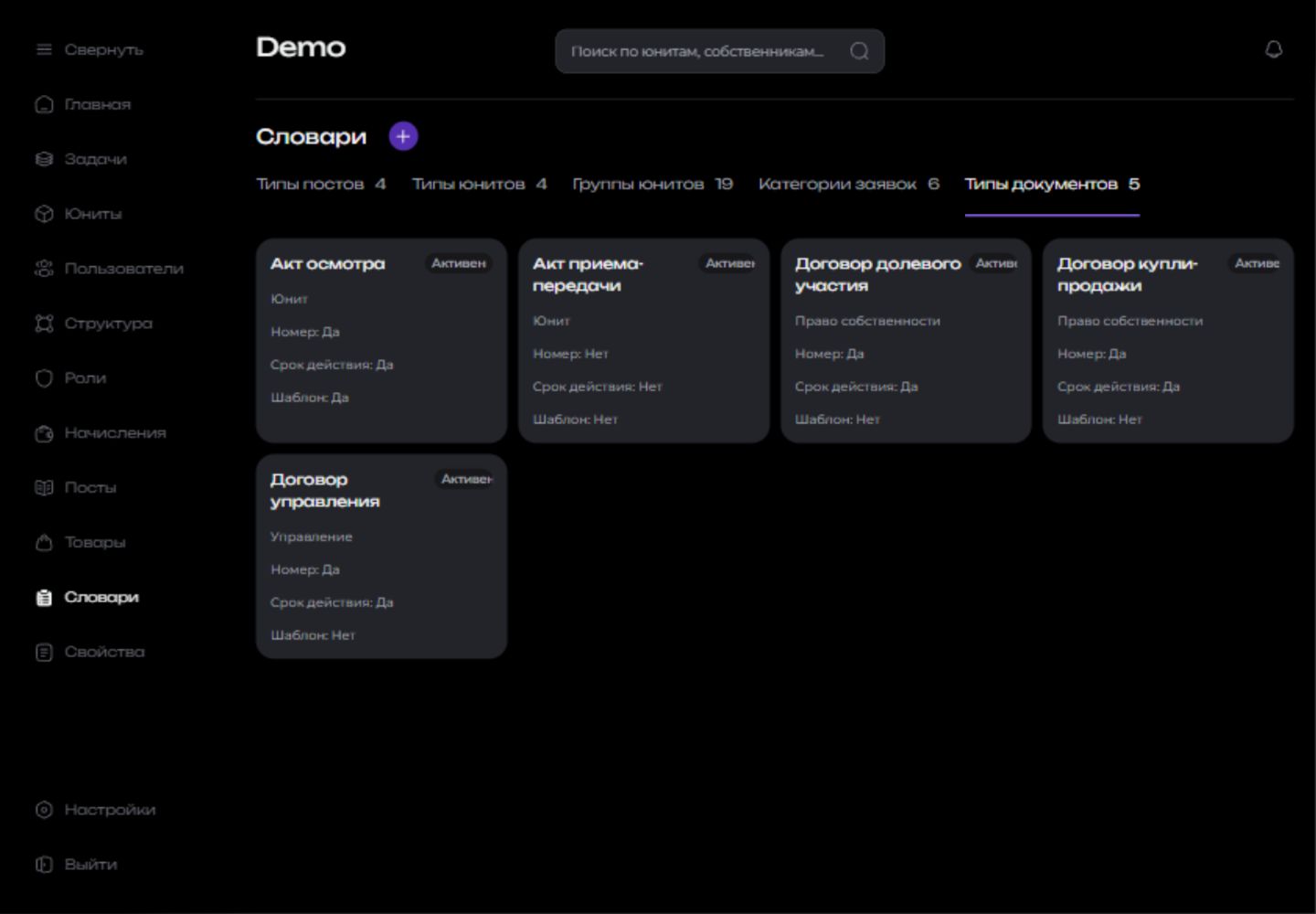Open the Договор долевого участия card

pos(906,341)
